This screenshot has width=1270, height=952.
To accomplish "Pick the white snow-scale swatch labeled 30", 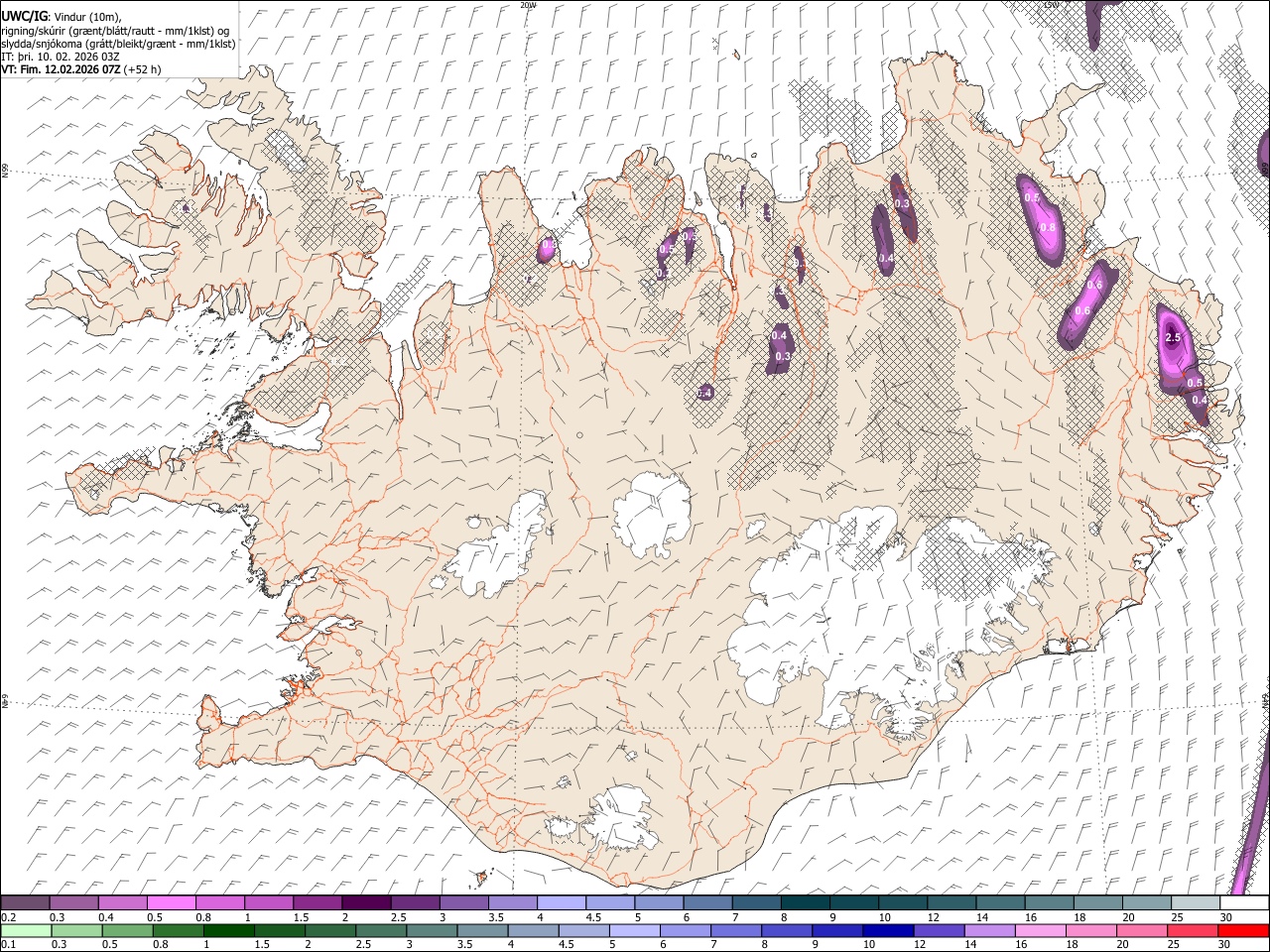I will point(1245,902).
